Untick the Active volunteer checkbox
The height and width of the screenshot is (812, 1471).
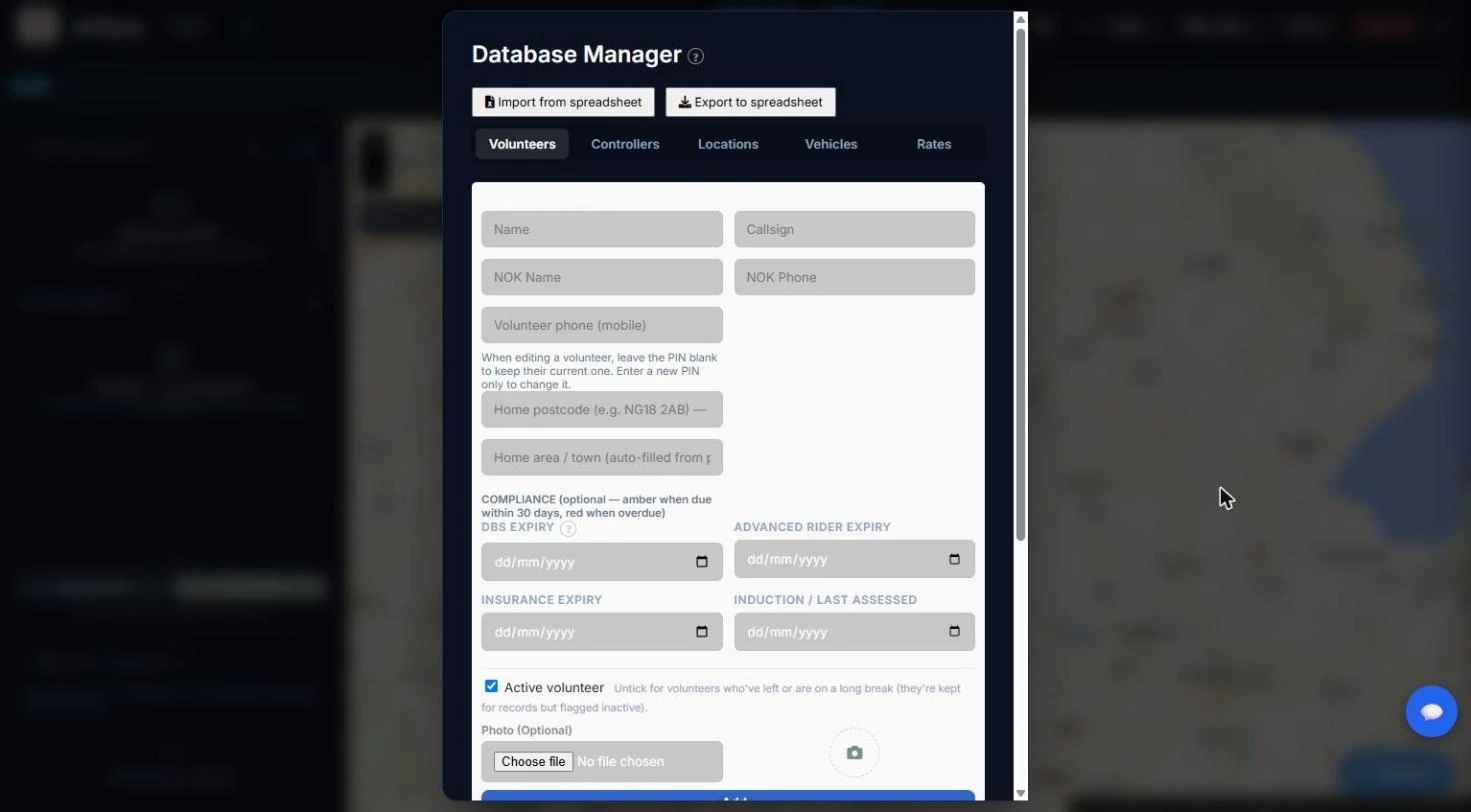tap(491, 686)
